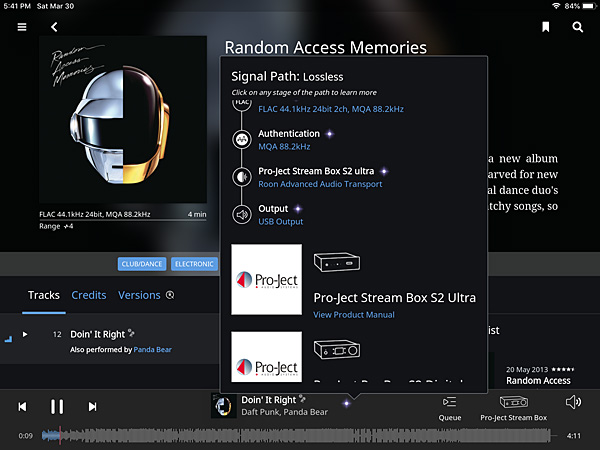The image size is (600, 450).
Task: Click the sparkle beside Authentication
Action: [329, 134]
